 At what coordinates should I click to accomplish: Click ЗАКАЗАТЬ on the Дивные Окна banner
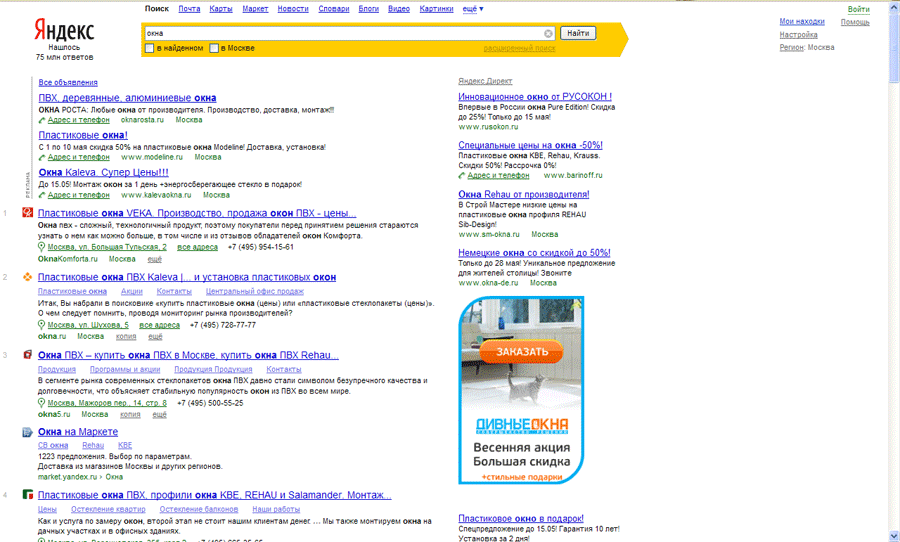click(x=522, y=351)
